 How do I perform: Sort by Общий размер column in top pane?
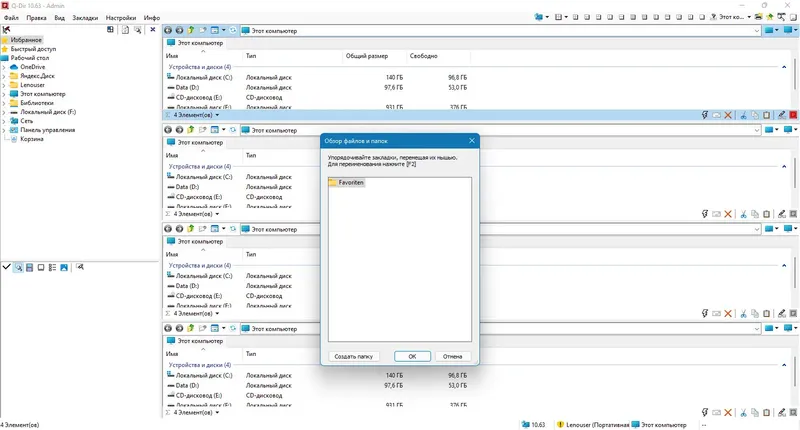[x=367, y=56]
